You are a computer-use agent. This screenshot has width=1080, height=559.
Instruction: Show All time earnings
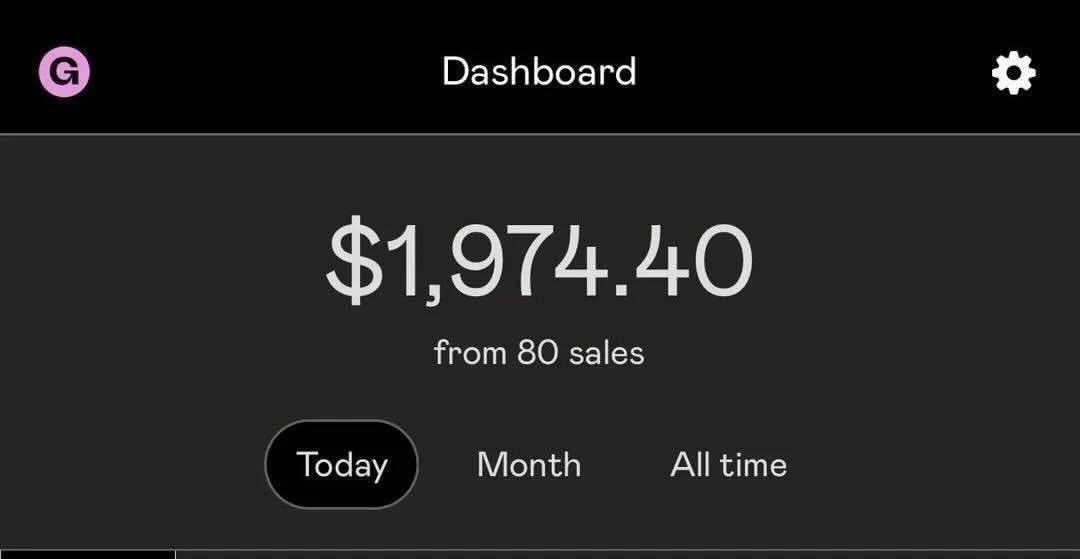pos(728,465)
